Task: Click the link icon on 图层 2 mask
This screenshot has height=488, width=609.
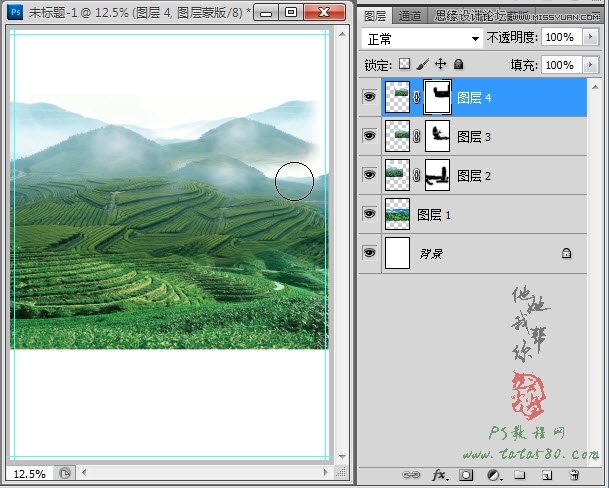Action: (x=417, y=175)
